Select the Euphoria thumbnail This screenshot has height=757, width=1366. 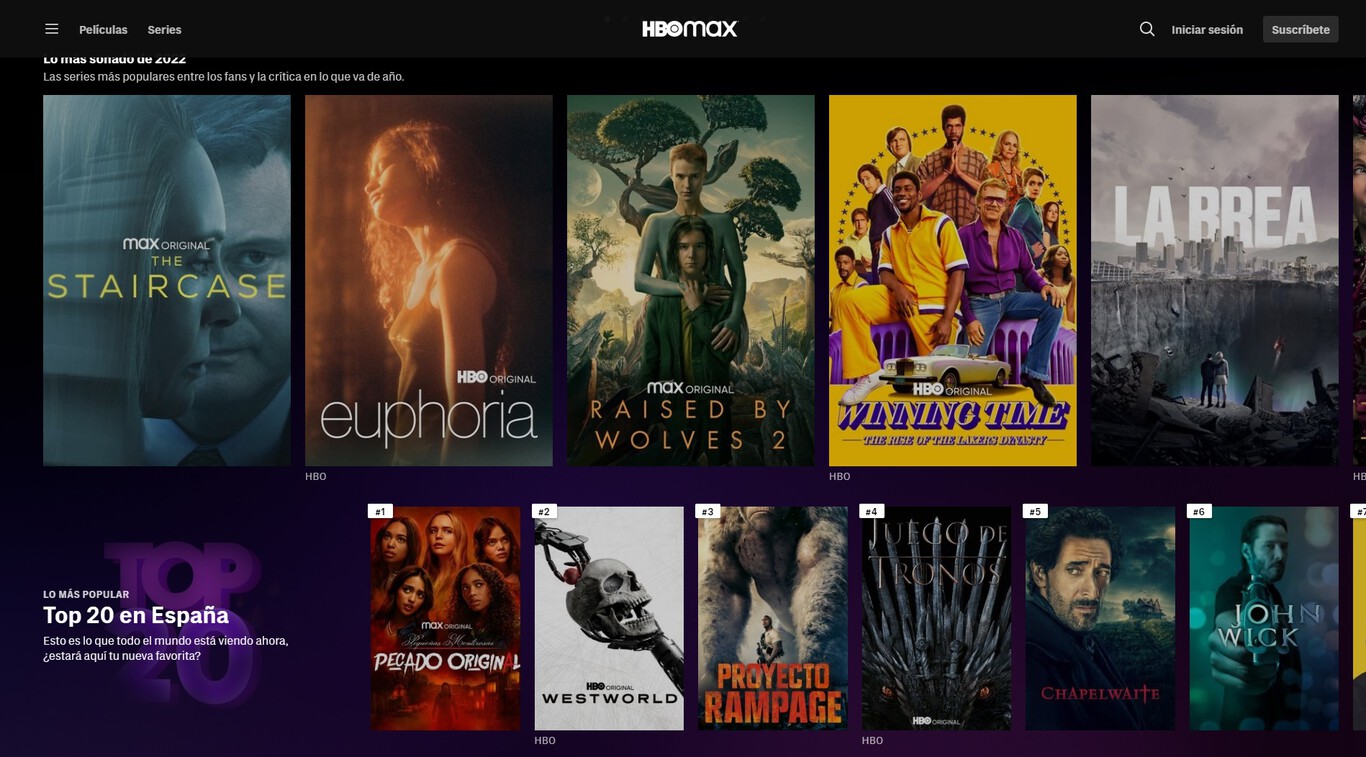428,280
